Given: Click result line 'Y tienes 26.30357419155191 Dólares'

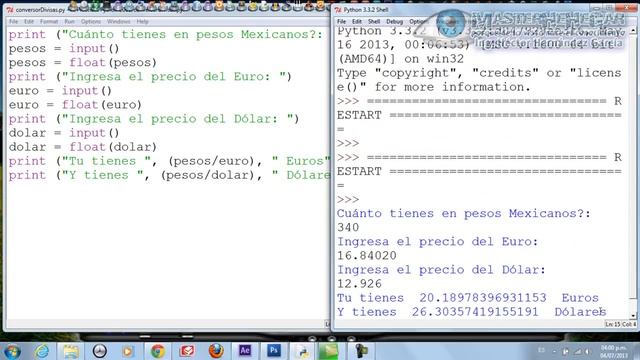Looking at the screenshot, I should click(x=471, y=312).
